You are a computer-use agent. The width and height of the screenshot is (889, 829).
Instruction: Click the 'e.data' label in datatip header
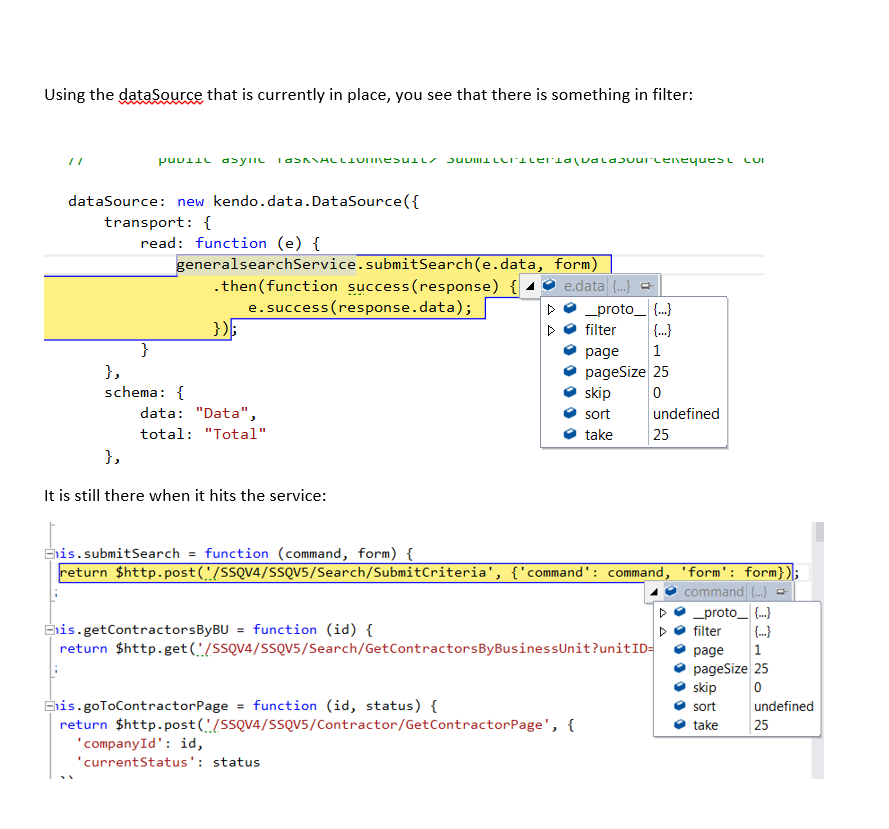pos(584,286)
